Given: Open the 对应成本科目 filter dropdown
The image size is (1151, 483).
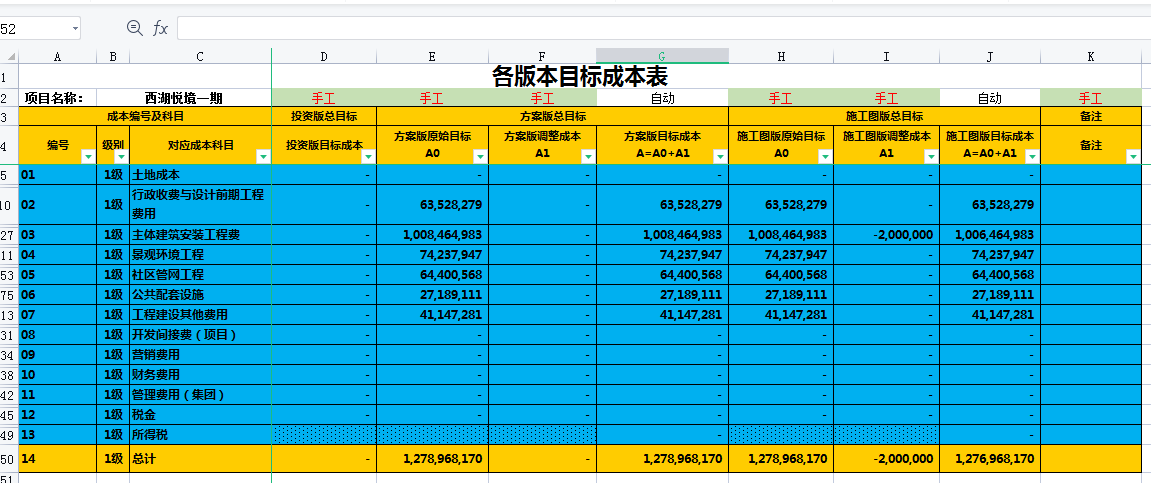Looking at the screenshot, I should coord(264,156).
